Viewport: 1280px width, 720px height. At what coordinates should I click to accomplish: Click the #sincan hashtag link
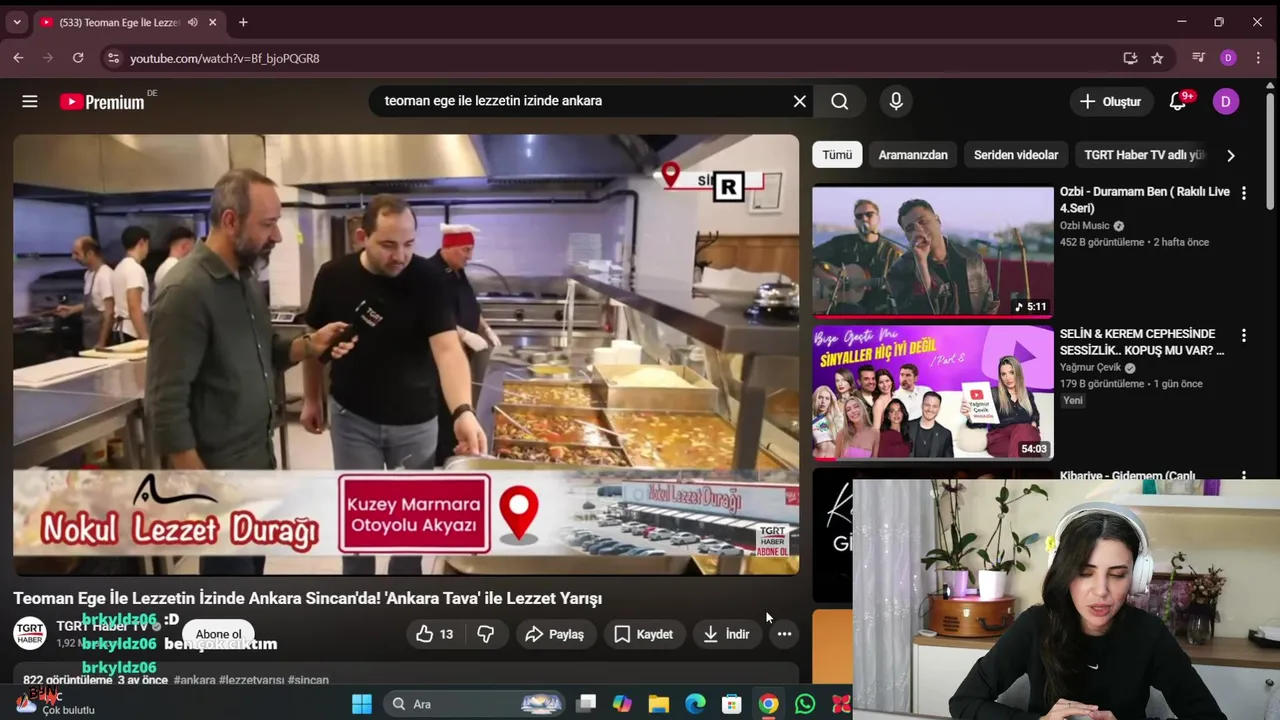(308, 680)
